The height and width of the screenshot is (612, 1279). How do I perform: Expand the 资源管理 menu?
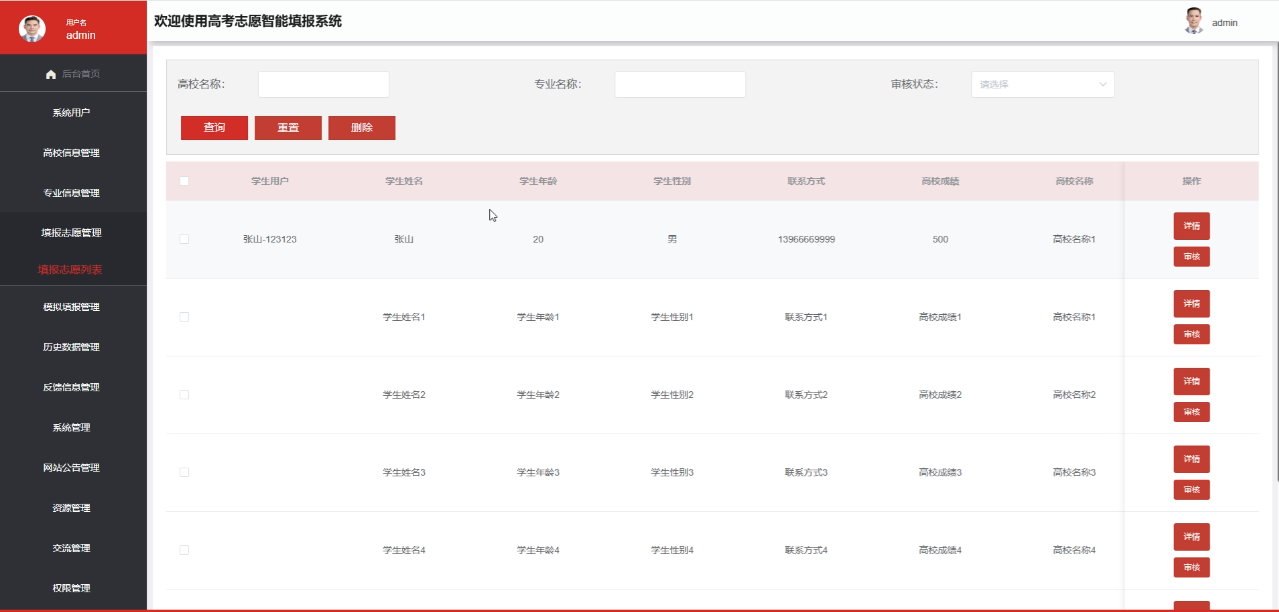[x=73, y=508]
